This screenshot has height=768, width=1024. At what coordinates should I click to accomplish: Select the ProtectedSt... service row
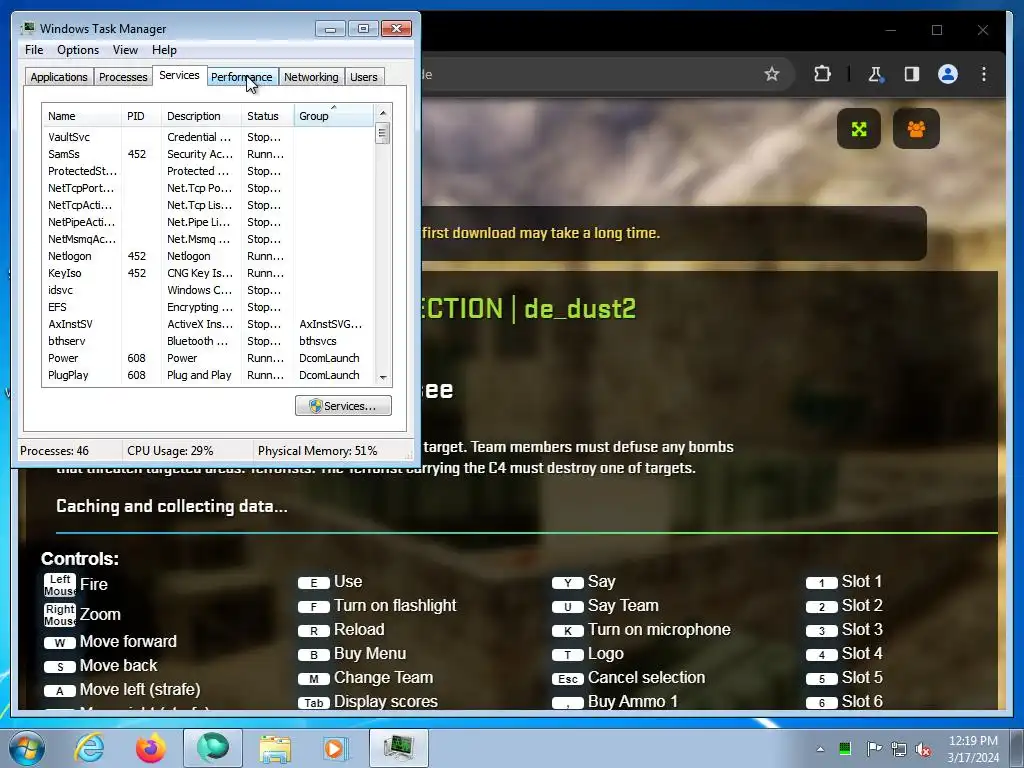[x=208, y=171]
